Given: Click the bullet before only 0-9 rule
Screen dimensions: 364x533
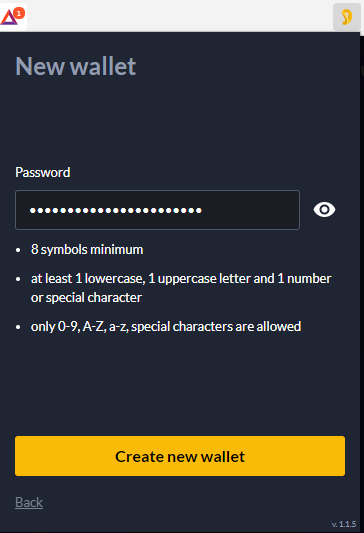Looking at the screenshot, I should click(18, 327).
